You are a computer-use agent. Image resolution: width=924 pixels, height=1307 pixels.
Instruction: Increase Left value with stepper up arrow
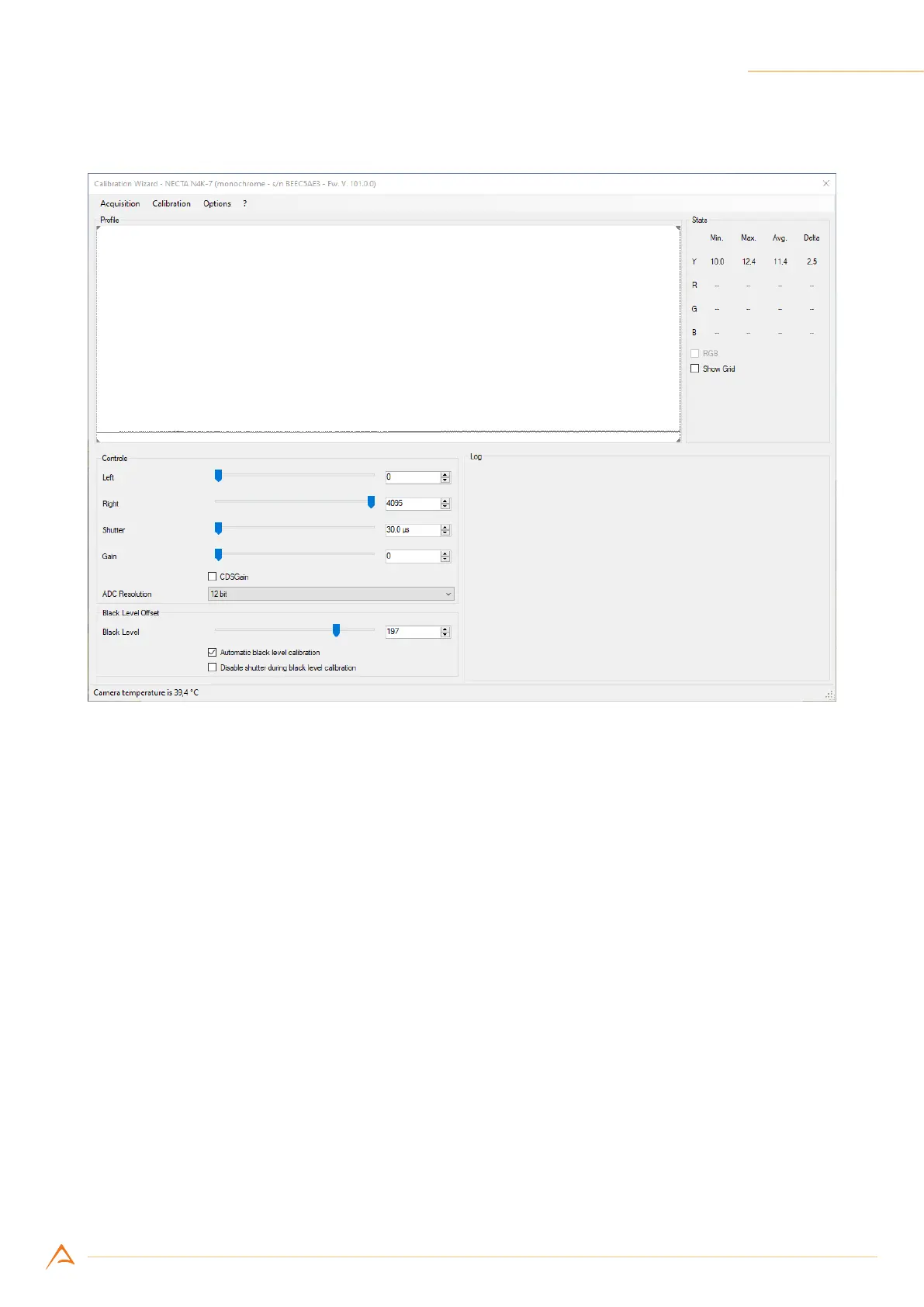pos(445,474)
